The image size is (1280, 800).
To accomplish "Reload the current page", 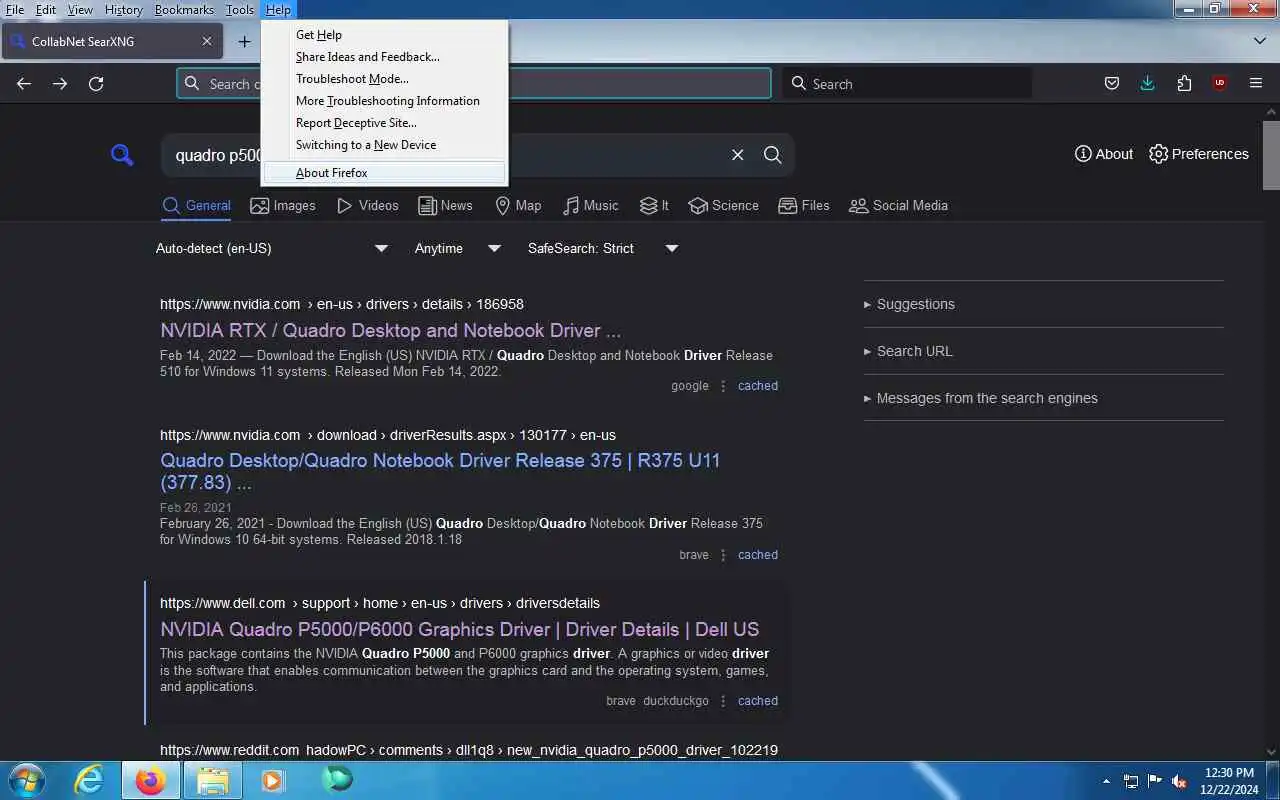I will (x=96, y=84).
